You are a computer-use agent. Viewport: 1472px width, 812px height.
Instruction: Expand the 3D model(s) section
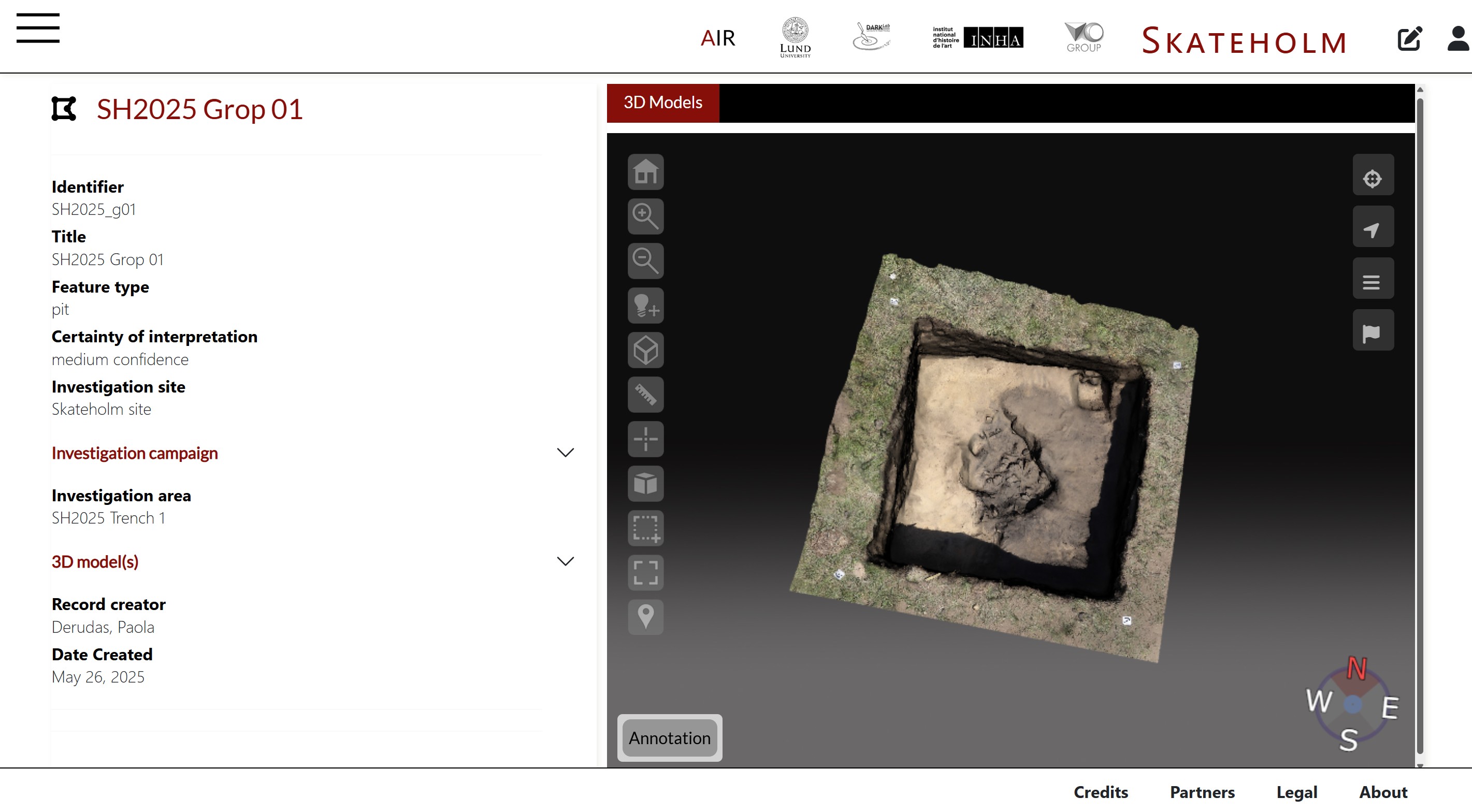pos(565,561)
